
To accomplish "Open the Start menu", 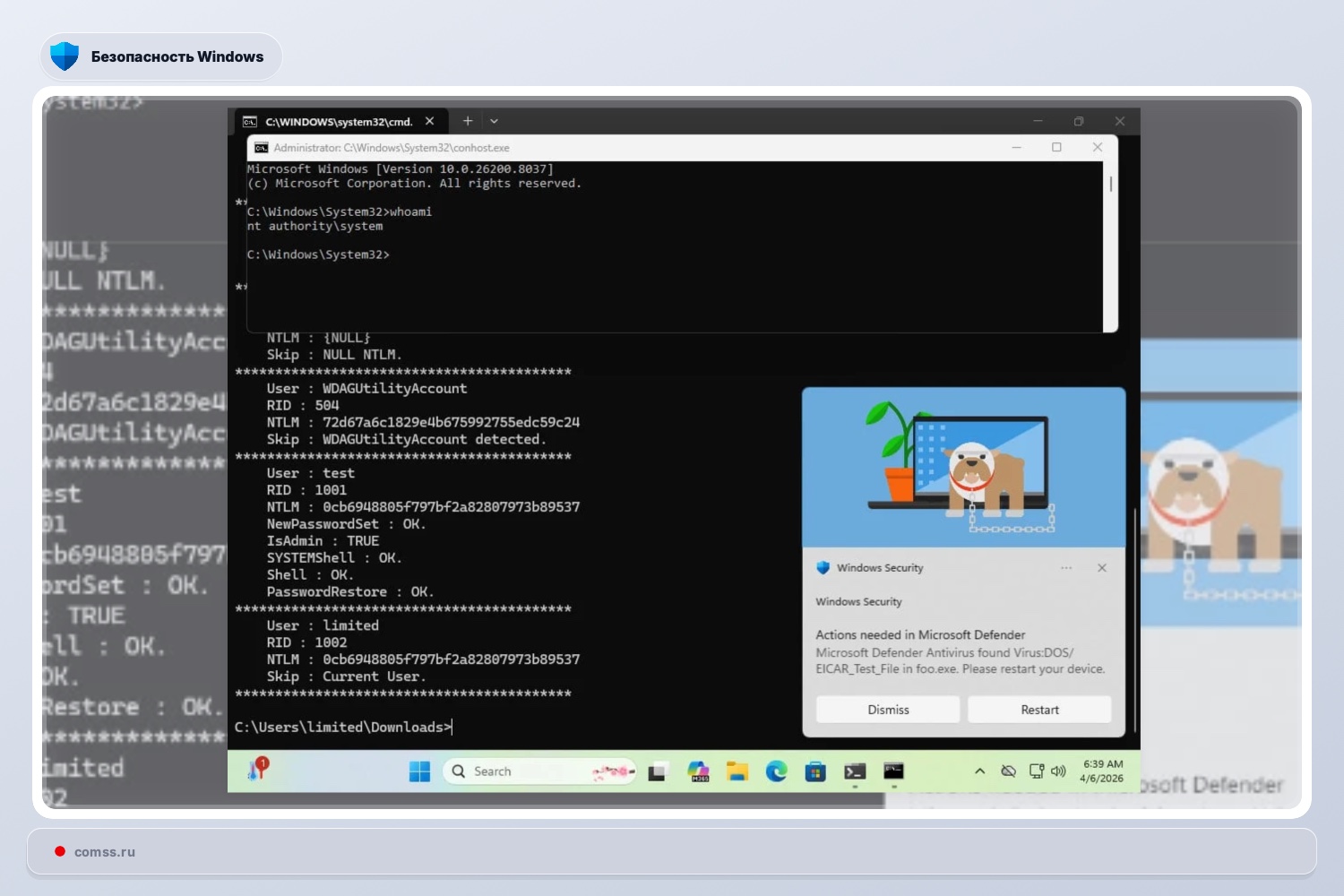I will pos(419,771).
